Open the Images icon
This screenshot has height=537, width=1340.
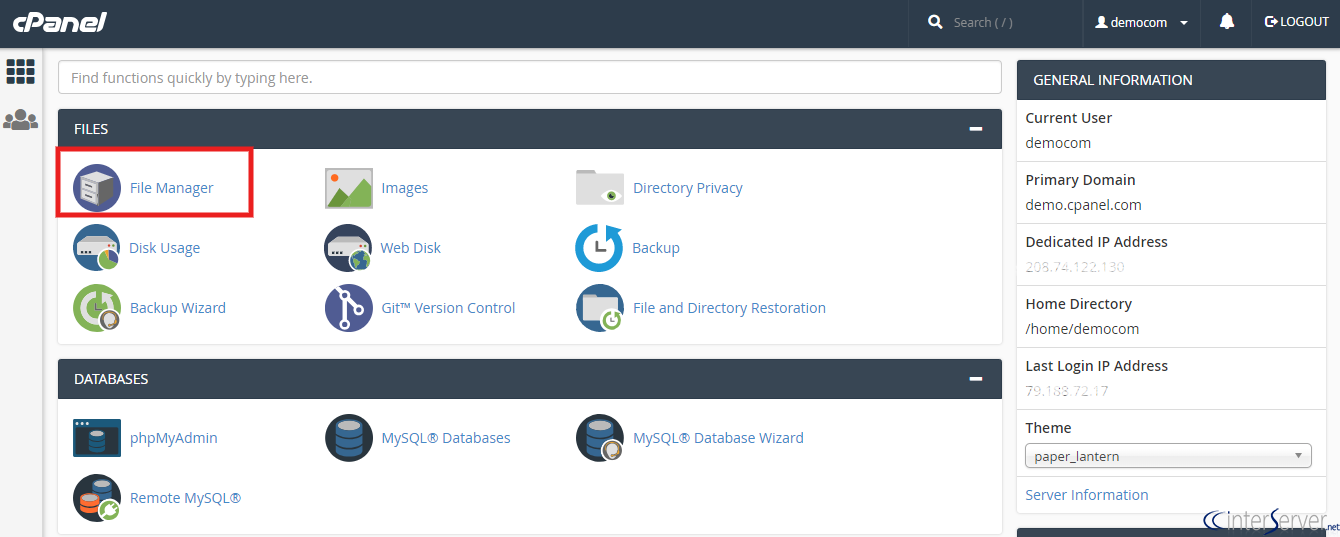349,188
